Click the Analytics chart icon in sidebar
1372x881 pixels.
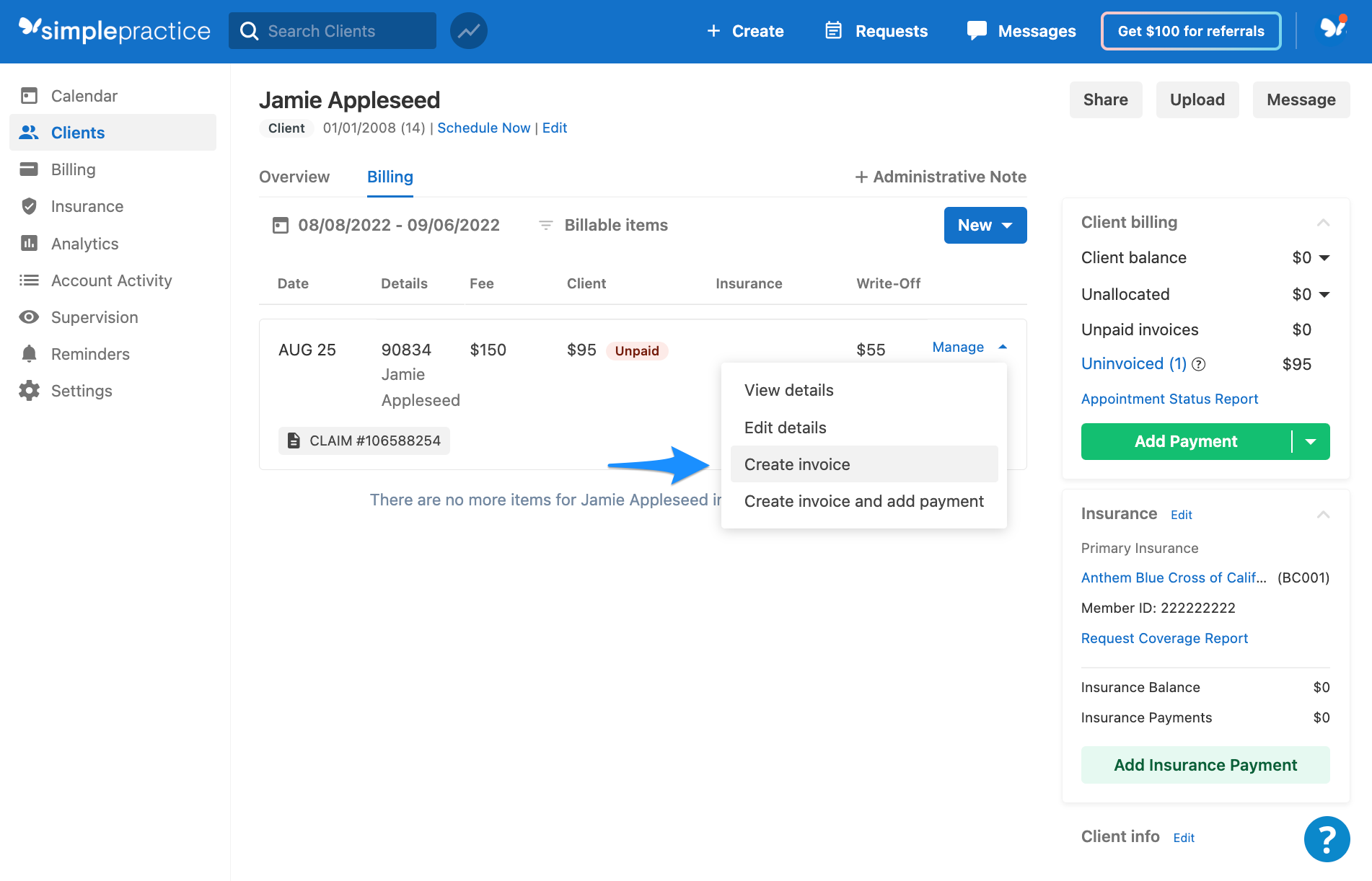29,244
